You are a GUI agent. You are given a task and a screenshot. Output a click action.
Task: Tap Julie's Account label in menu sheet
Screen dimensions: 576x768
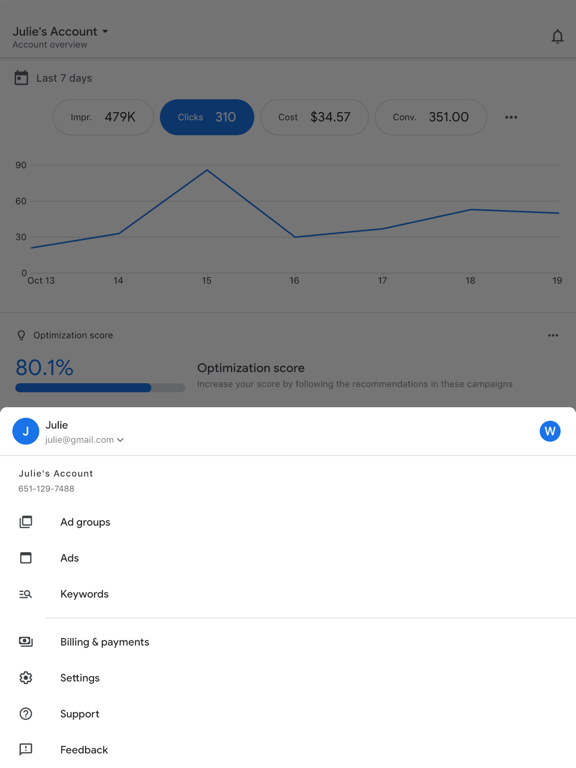[x=56, y=474]
